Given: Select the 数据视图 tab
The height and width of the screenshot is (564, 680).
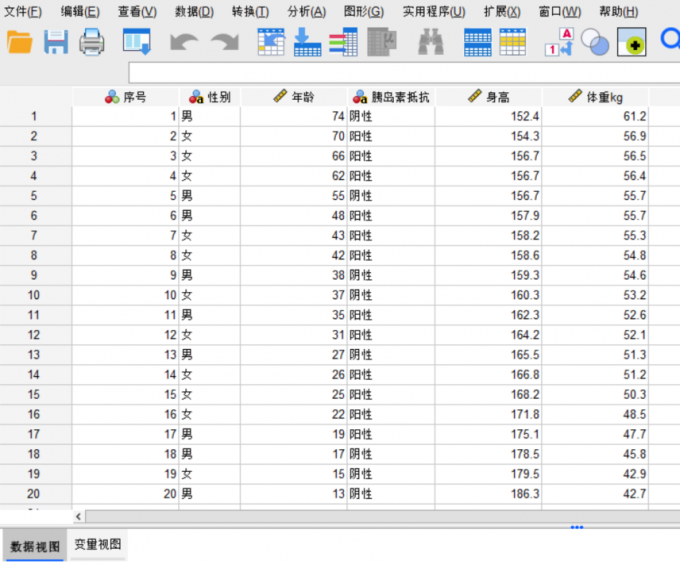Looking at the screenshot, I should tap(35, 546).
